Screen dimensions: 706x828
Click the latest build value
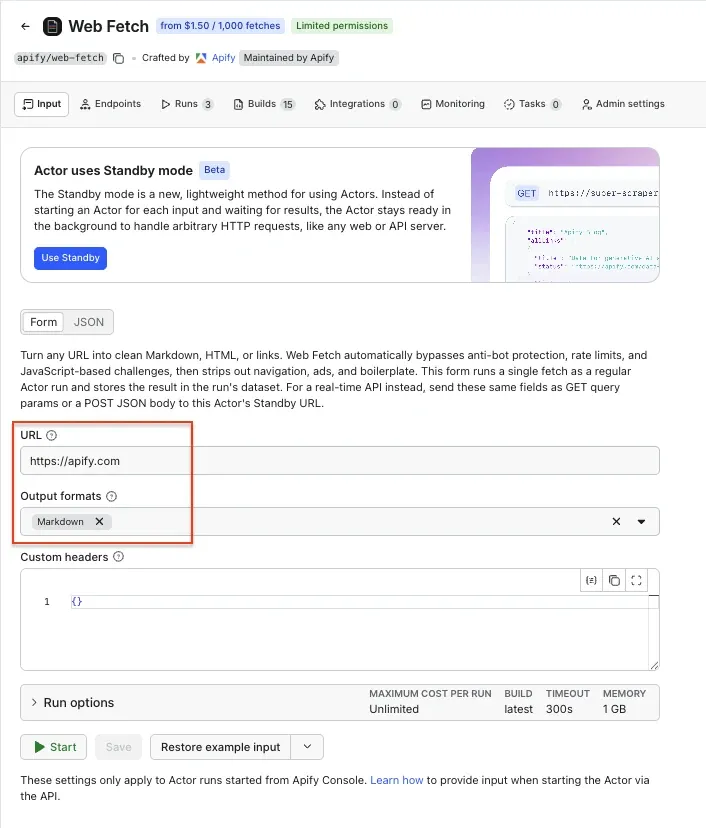[518, 709]
